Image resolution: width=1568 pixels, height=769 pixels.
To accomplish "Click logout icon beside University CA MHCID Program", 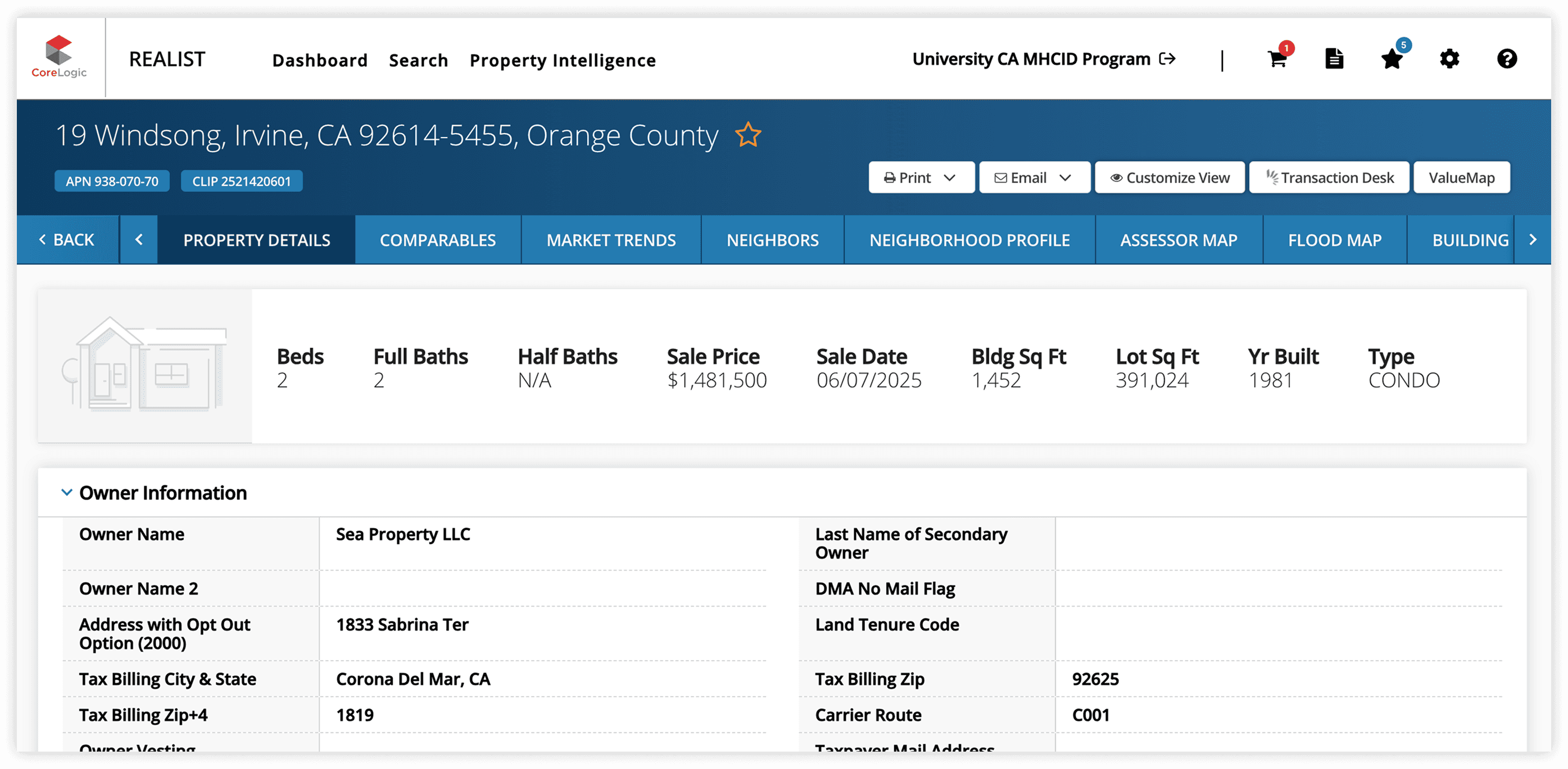I will coord(1167,59).
